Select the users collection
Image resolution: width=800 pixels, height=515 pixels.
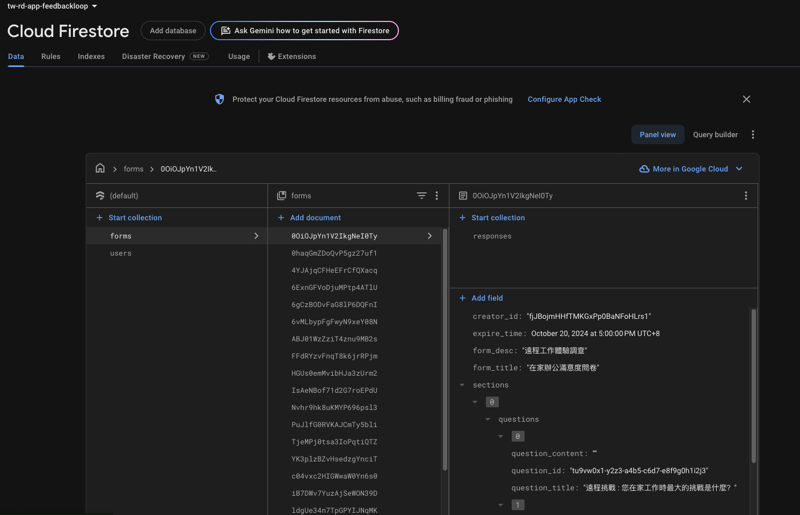(x=121, y=253)
